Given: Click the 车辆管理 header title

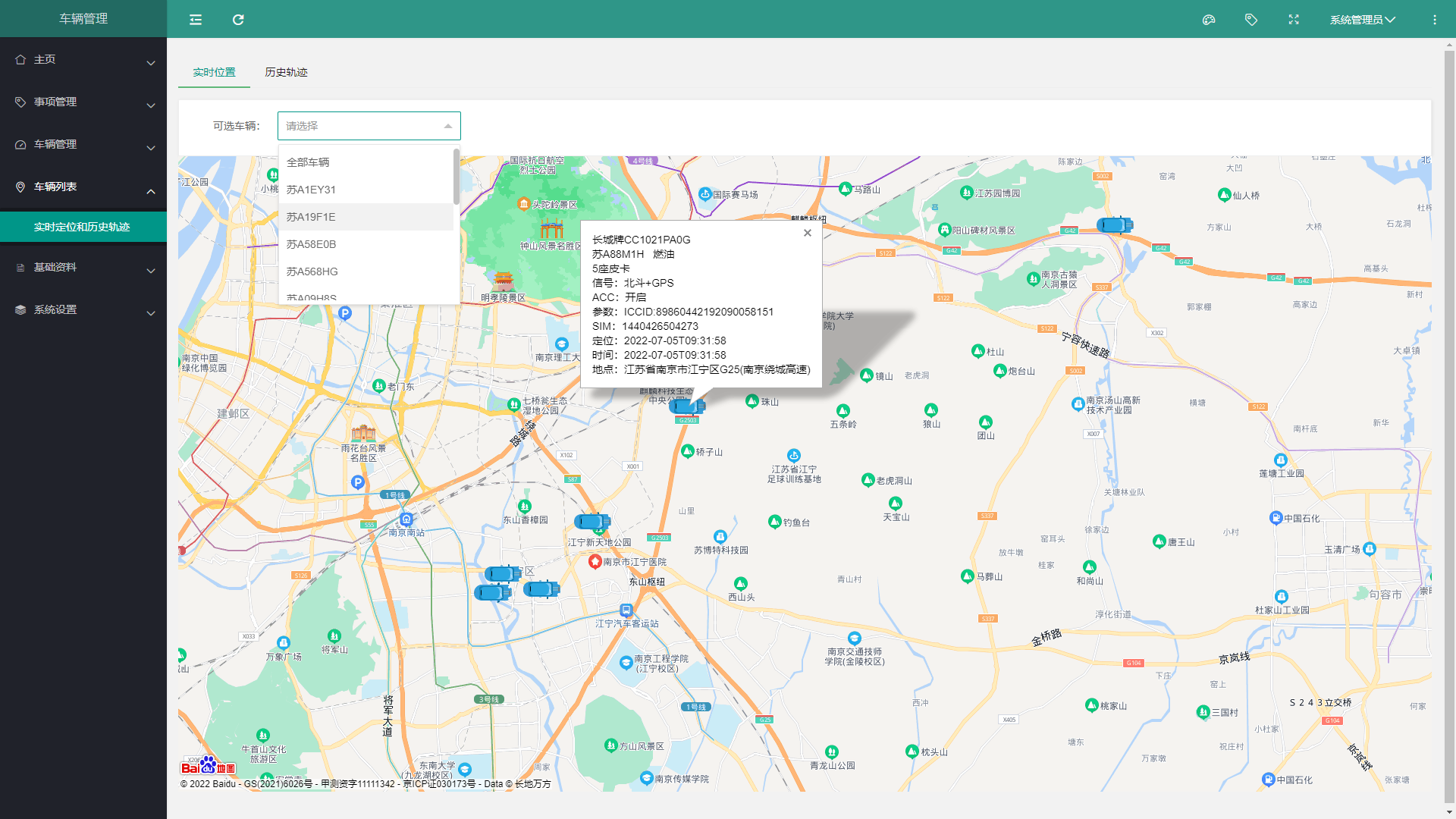Looking at the screenshot, I should (83, 19).
